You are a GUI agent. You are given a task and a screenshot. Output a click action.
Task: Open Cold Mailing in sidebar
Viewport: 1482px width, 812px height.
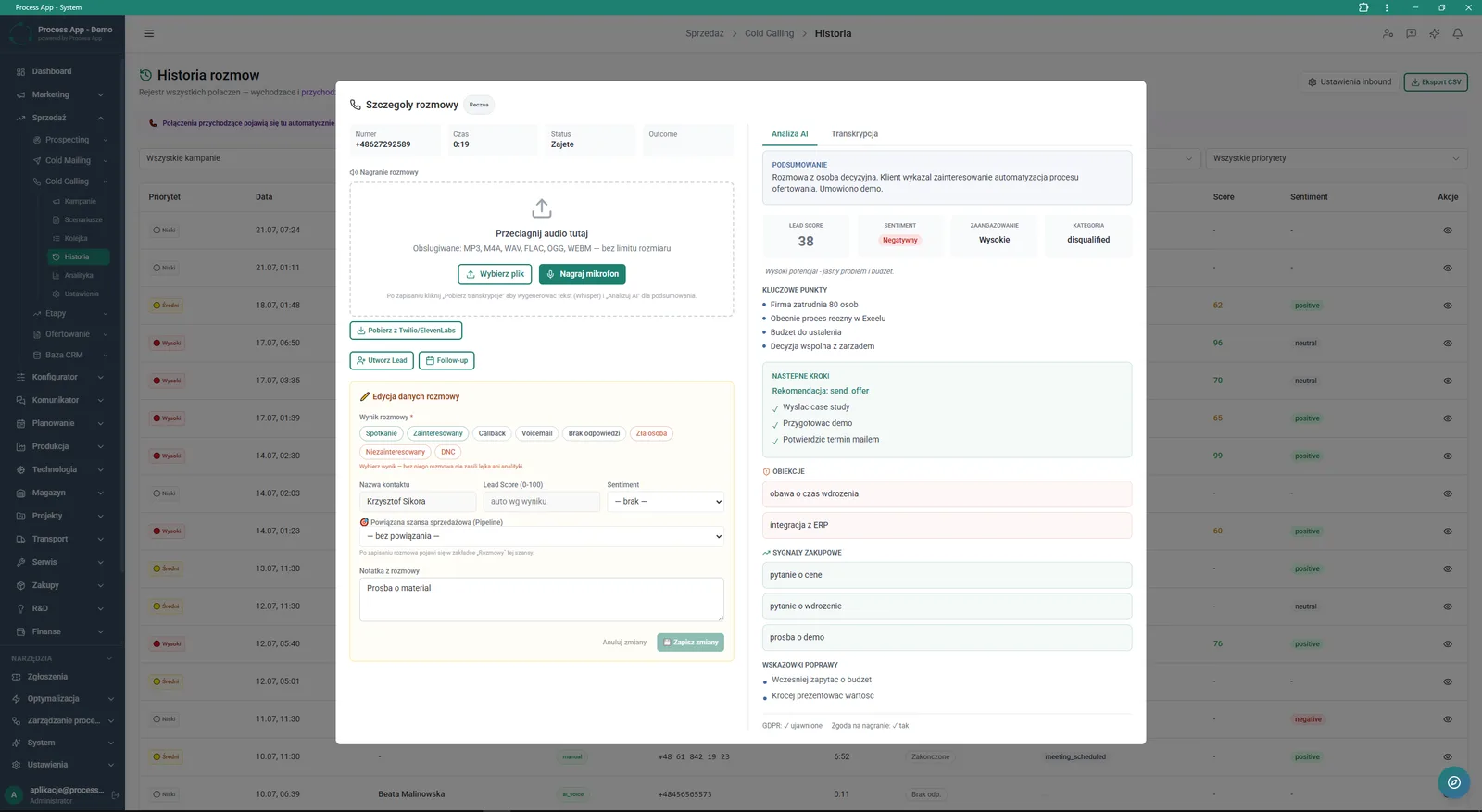(x=69, y=160)
